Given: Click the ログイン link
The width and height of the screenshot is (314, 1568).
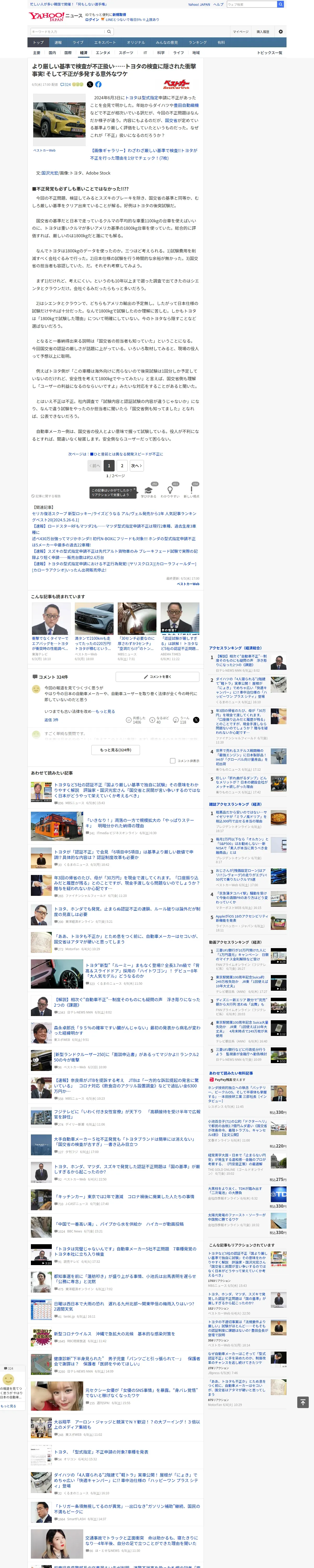Looking at the screenshot, I should (92, 20).
